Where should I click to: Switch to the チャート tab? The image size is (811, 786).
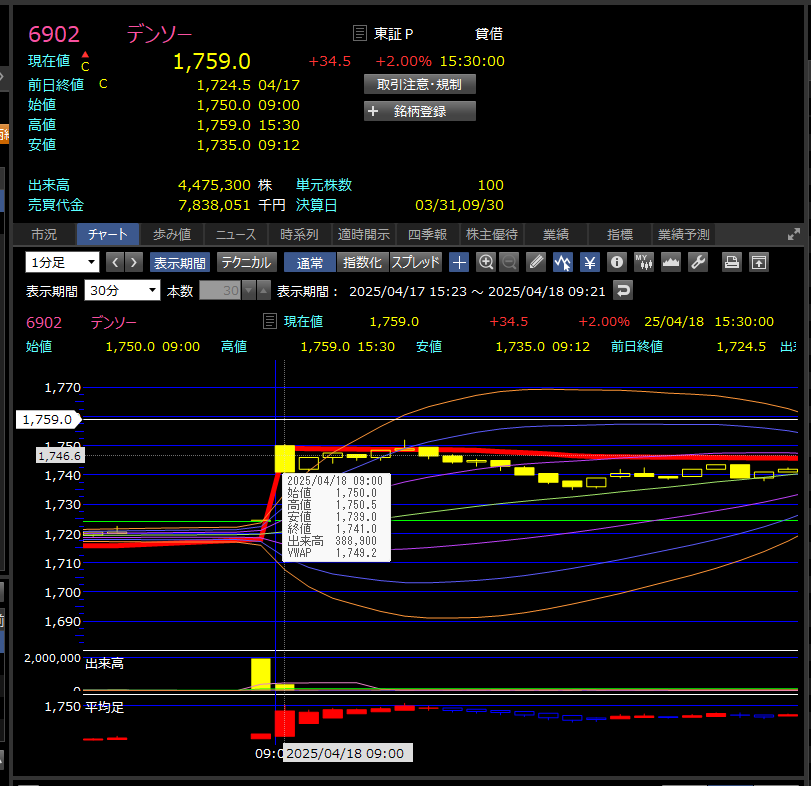108,234
